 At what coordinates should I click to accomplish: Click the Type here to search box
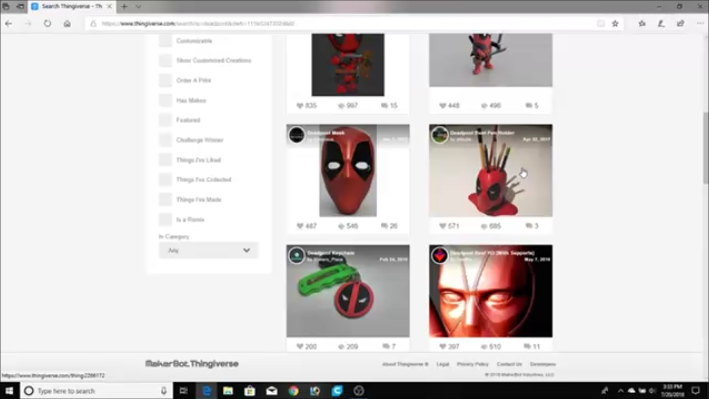click(96, 390)
